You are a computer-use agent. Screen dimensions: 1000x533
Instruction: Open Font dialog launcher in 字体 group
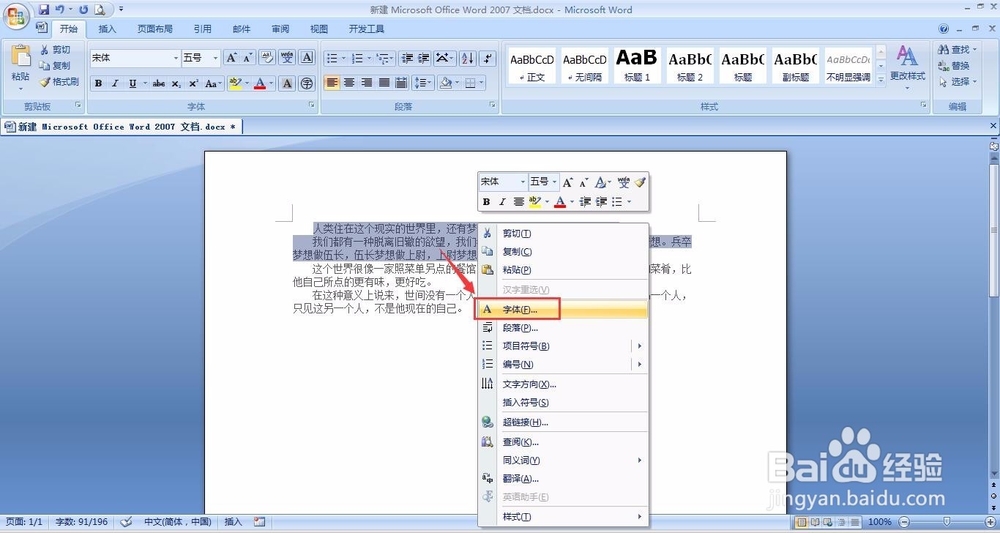coord(312,105)
